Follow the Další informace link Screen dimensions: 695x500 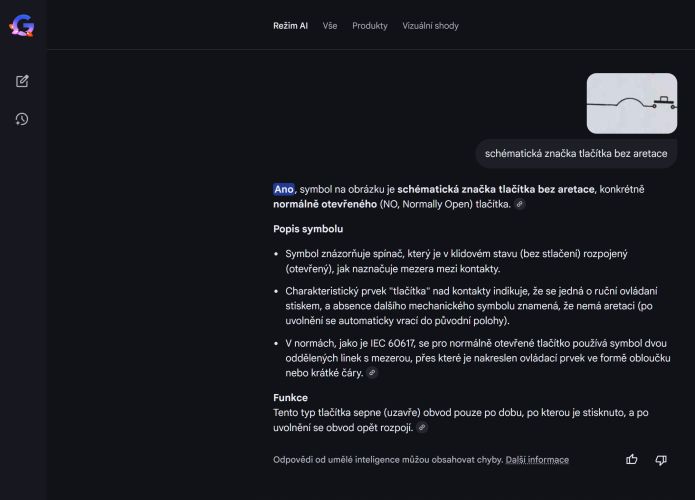[537, 460]
